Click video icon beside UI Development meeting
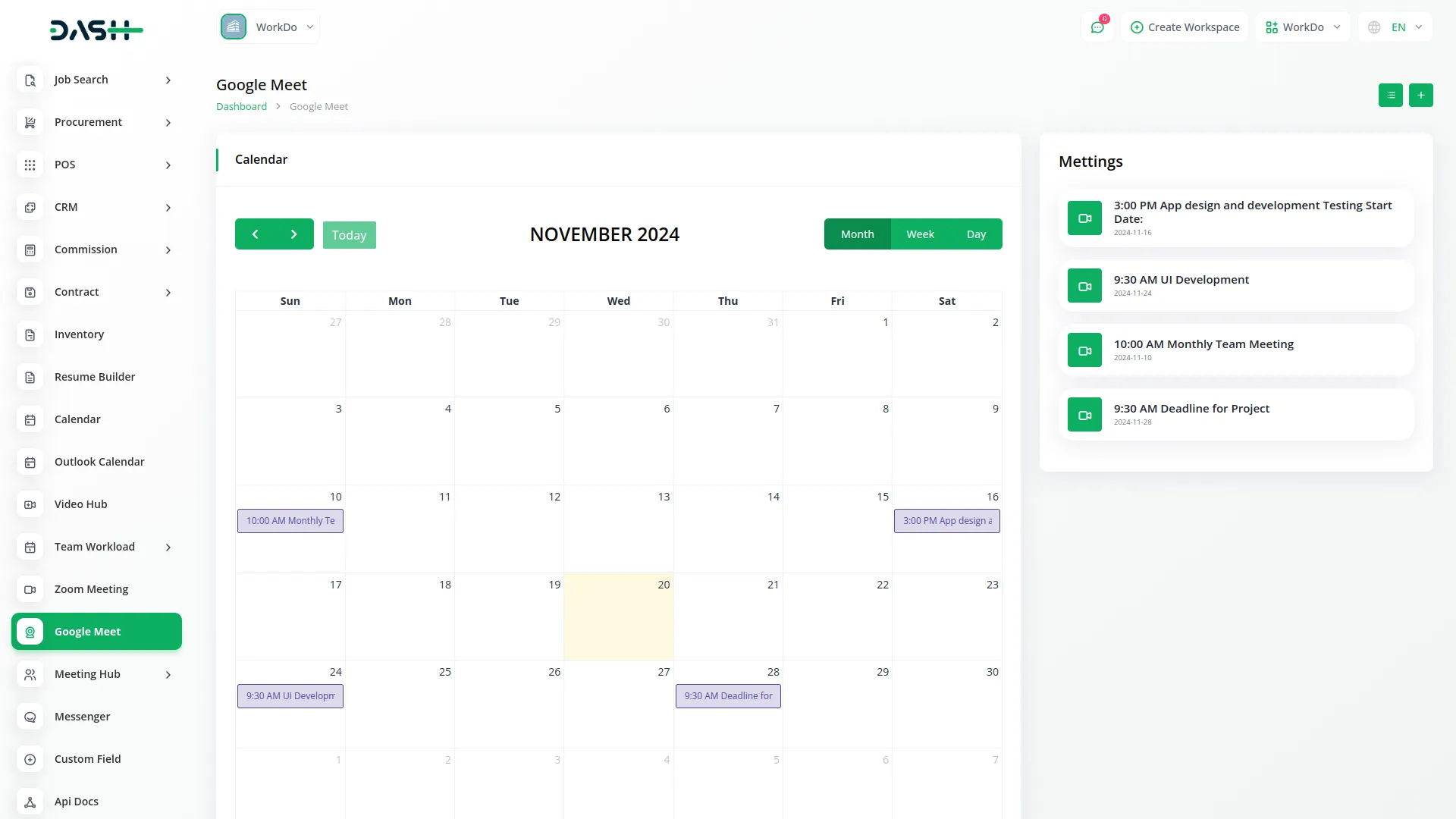This screenshot has width=1456, height=819. [x=1084, y=286]
